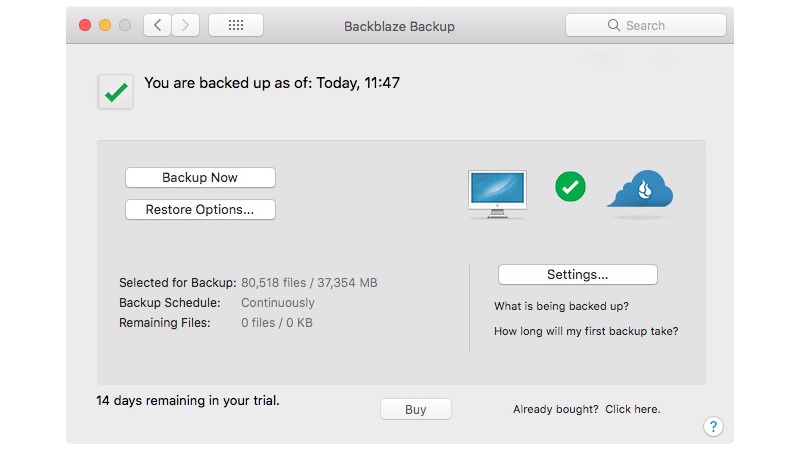Open 'How long will my first backup take?'
This screenshot has height=450, width=800.
(x=586, y=331)
